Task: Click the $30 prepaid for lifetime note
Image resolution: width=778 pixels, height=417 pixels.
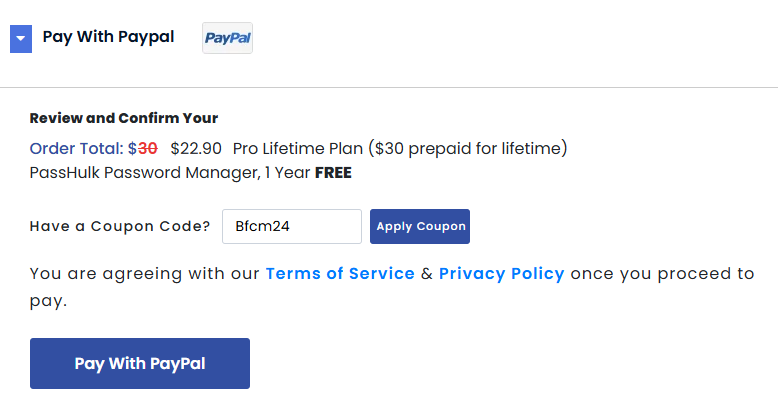Action: tap(467, 149)
